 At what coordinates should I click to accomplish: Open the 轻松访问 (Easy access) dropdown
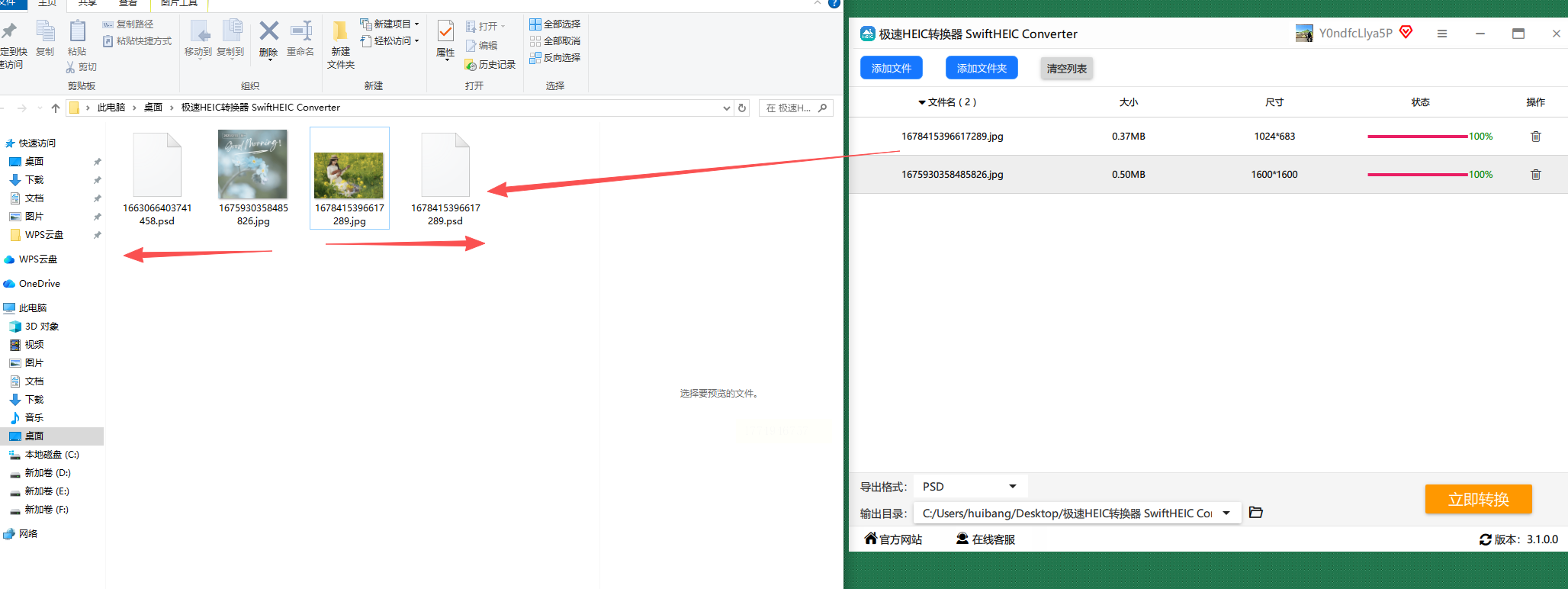pos(390,41)
